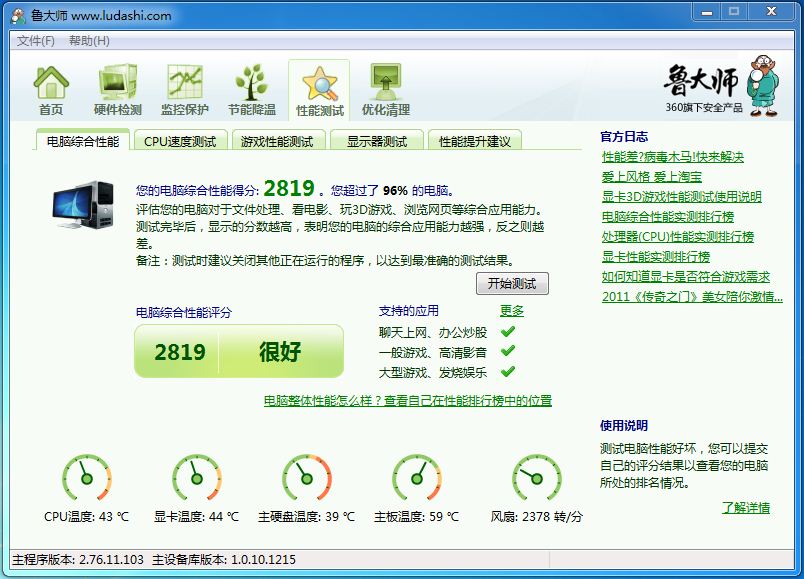Click the CPU温度 gauge dial
Screen dimensions: 804x579
87,478
